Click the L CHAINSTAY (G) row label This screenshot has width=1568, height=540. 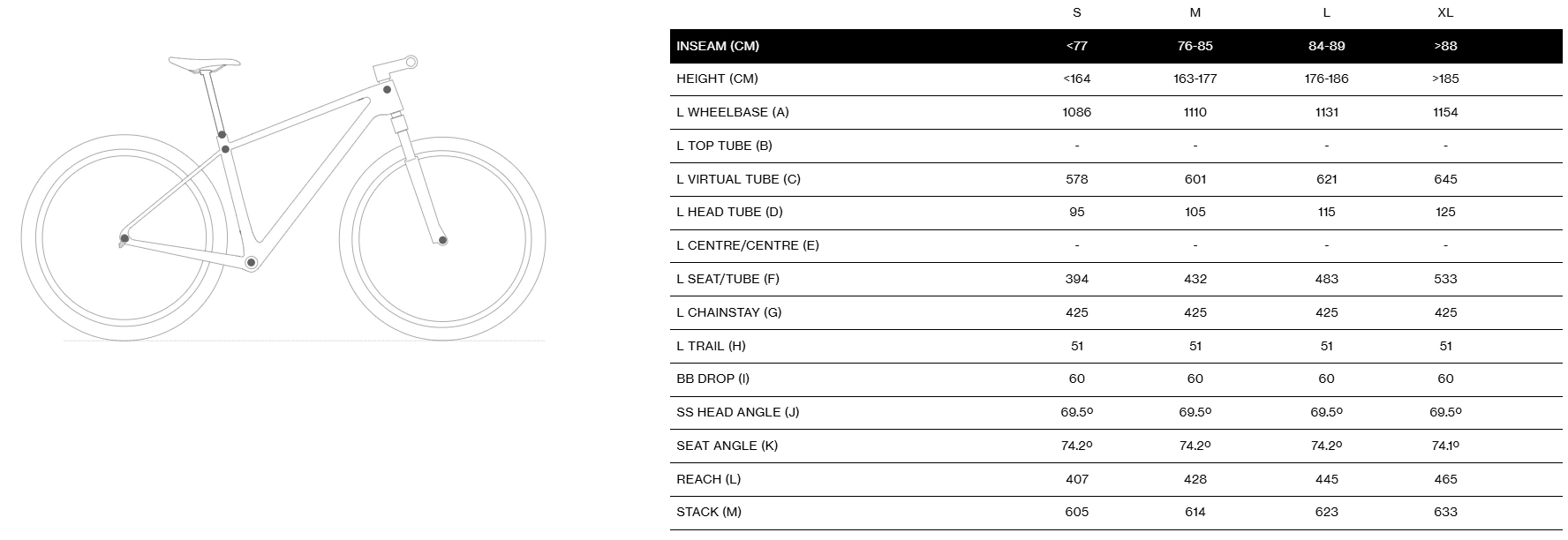[x=728, y=312]
